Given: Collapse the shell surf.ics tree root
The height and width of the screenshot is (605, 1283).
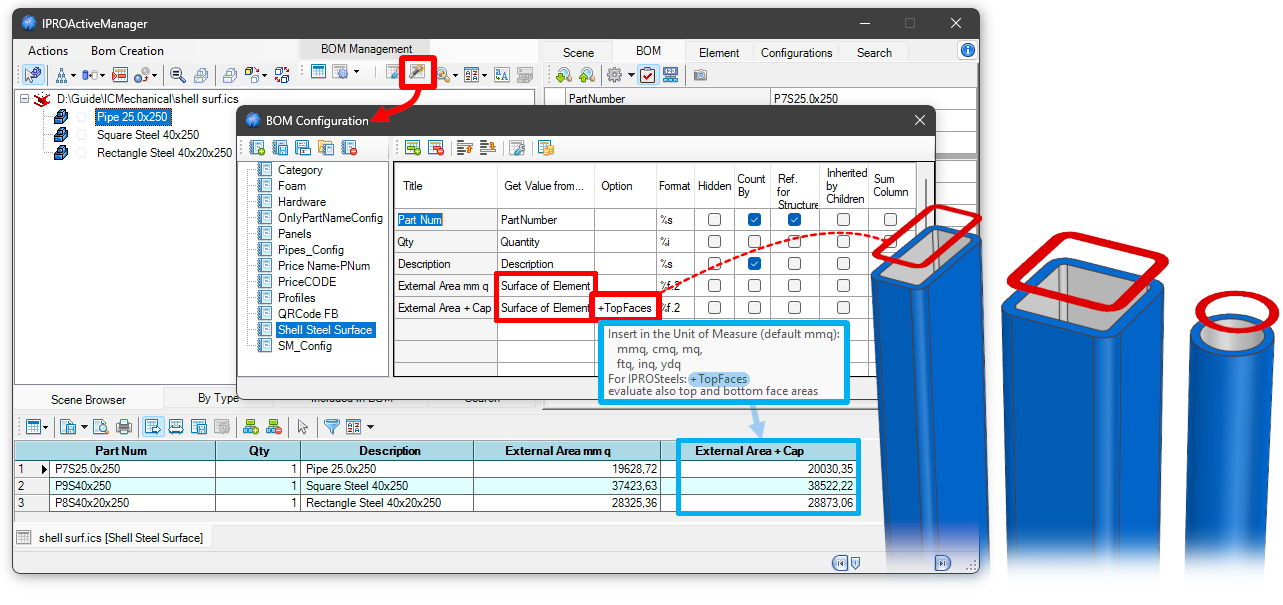Looking at the screenshot, I should coord(24,99).
